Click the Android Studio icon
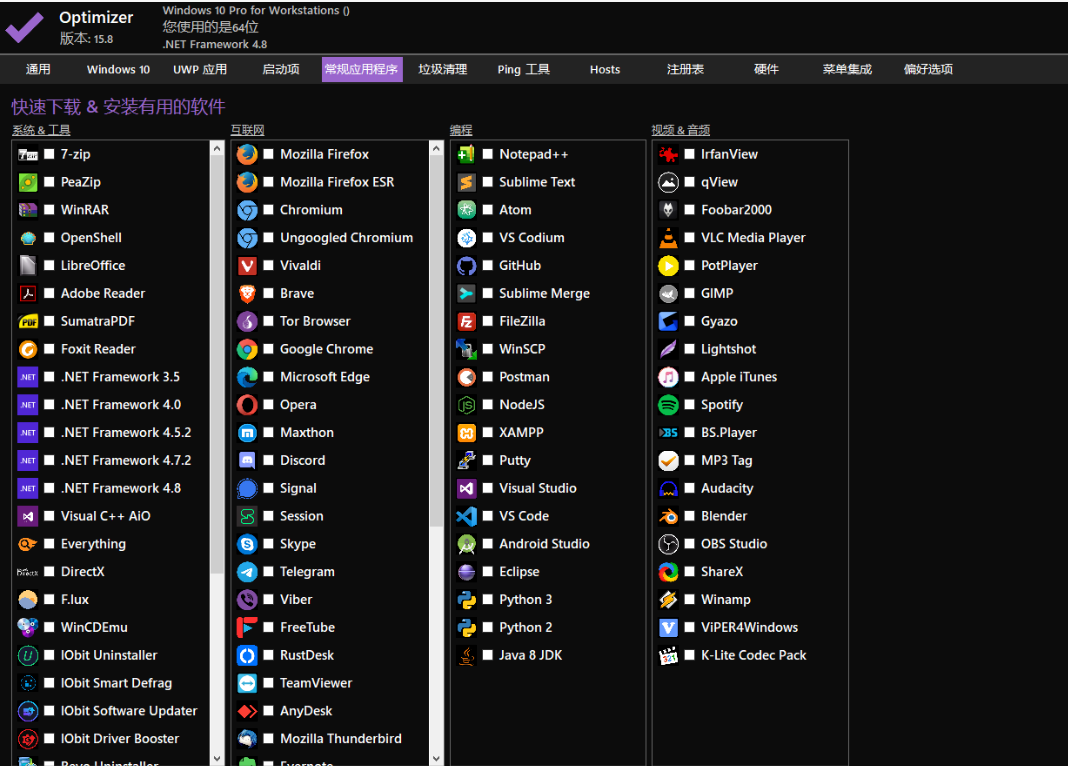This screenshot has height=766, width=1068. click(x=467, y=544)
